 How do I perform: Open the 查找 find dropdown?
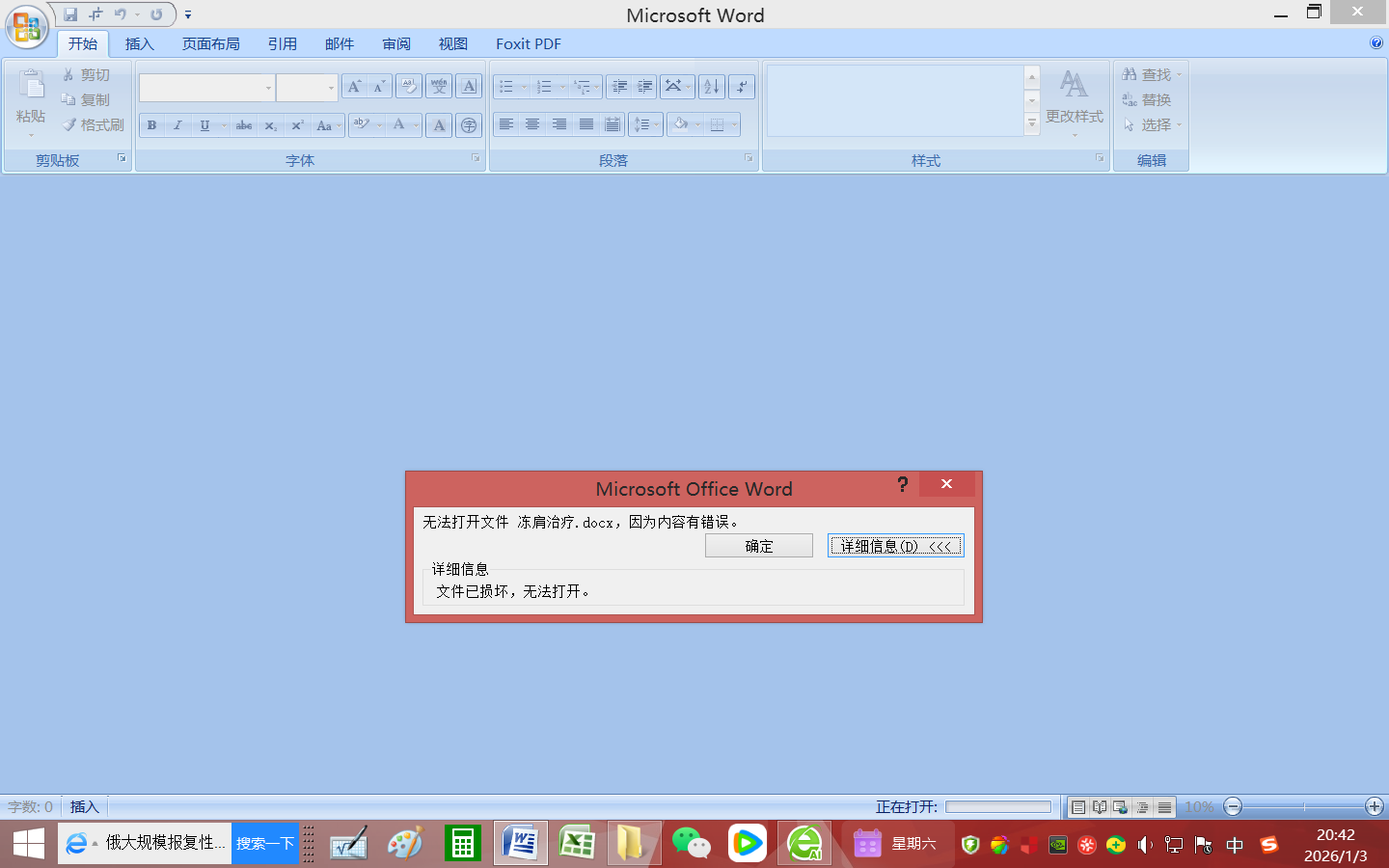[x=1152, y=74]
